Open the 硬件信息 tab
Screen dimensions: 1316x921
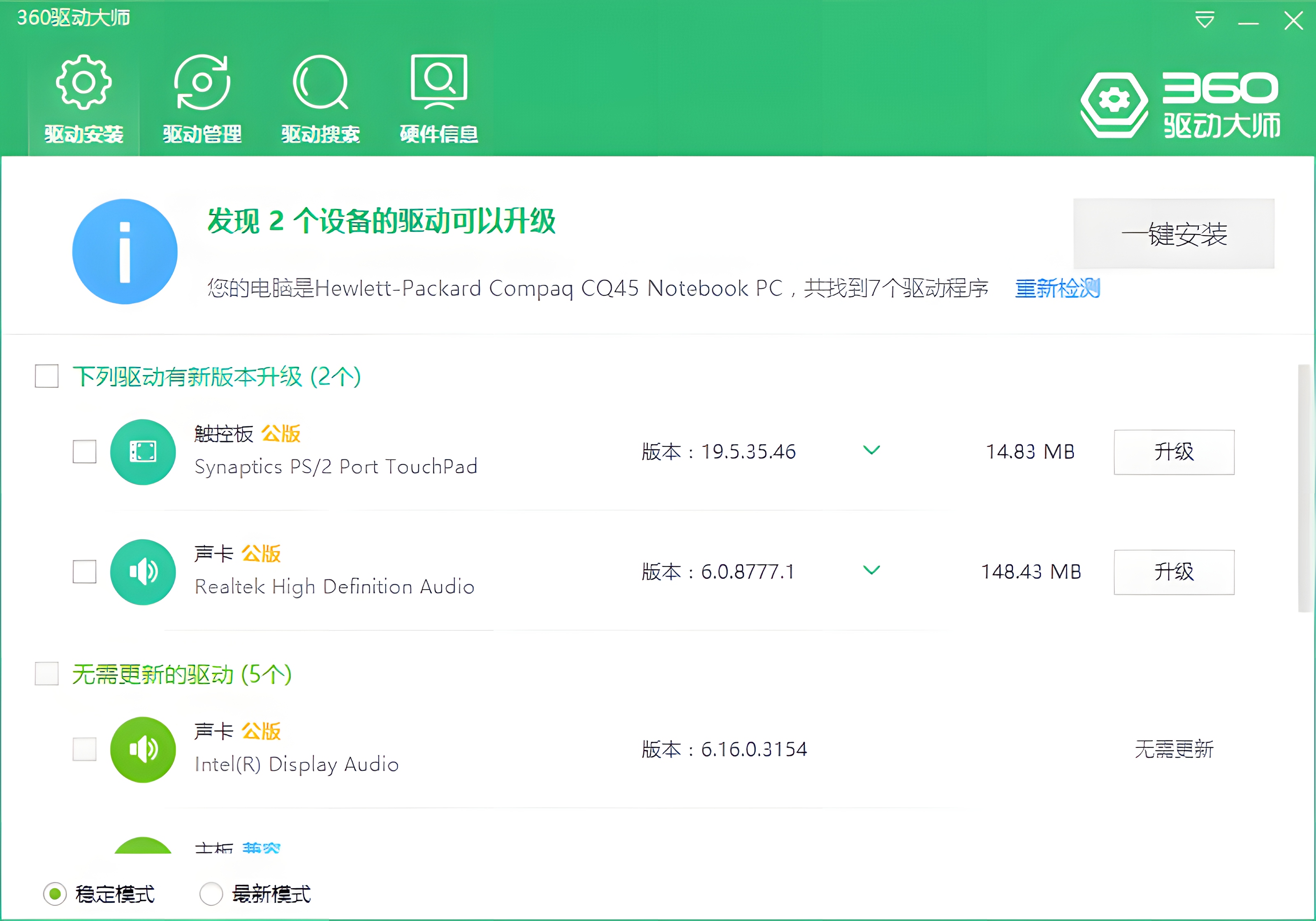(439, 99)
